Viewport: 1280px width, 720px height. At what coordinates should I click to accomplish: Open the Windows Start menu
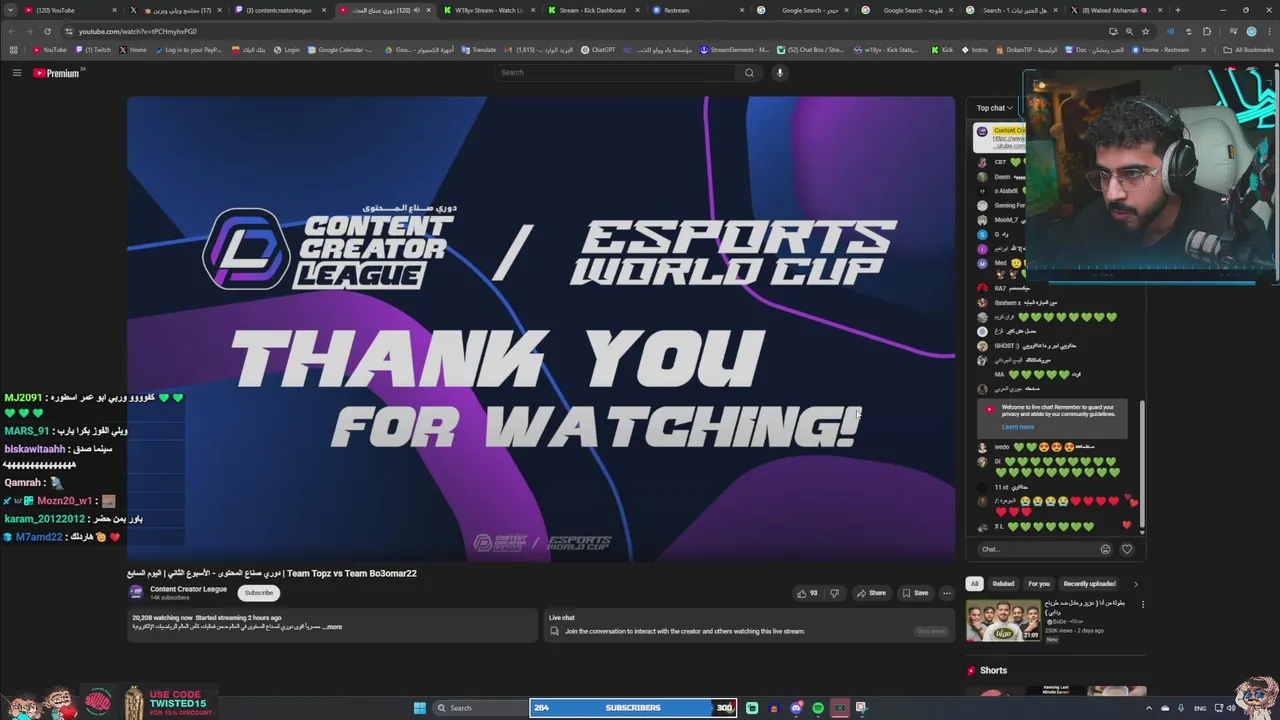[419, 708]
